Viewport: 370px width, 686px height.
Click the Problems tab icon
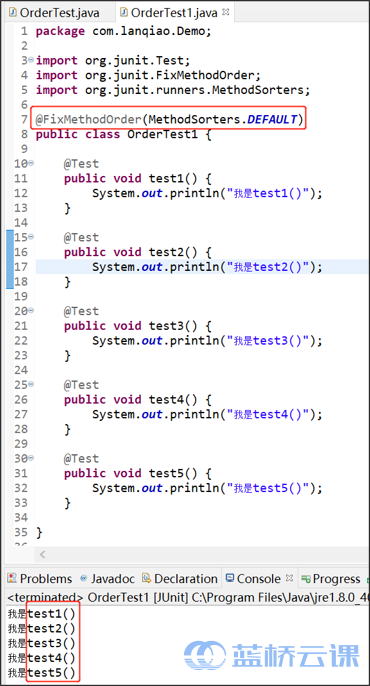(x=12, y=578)
